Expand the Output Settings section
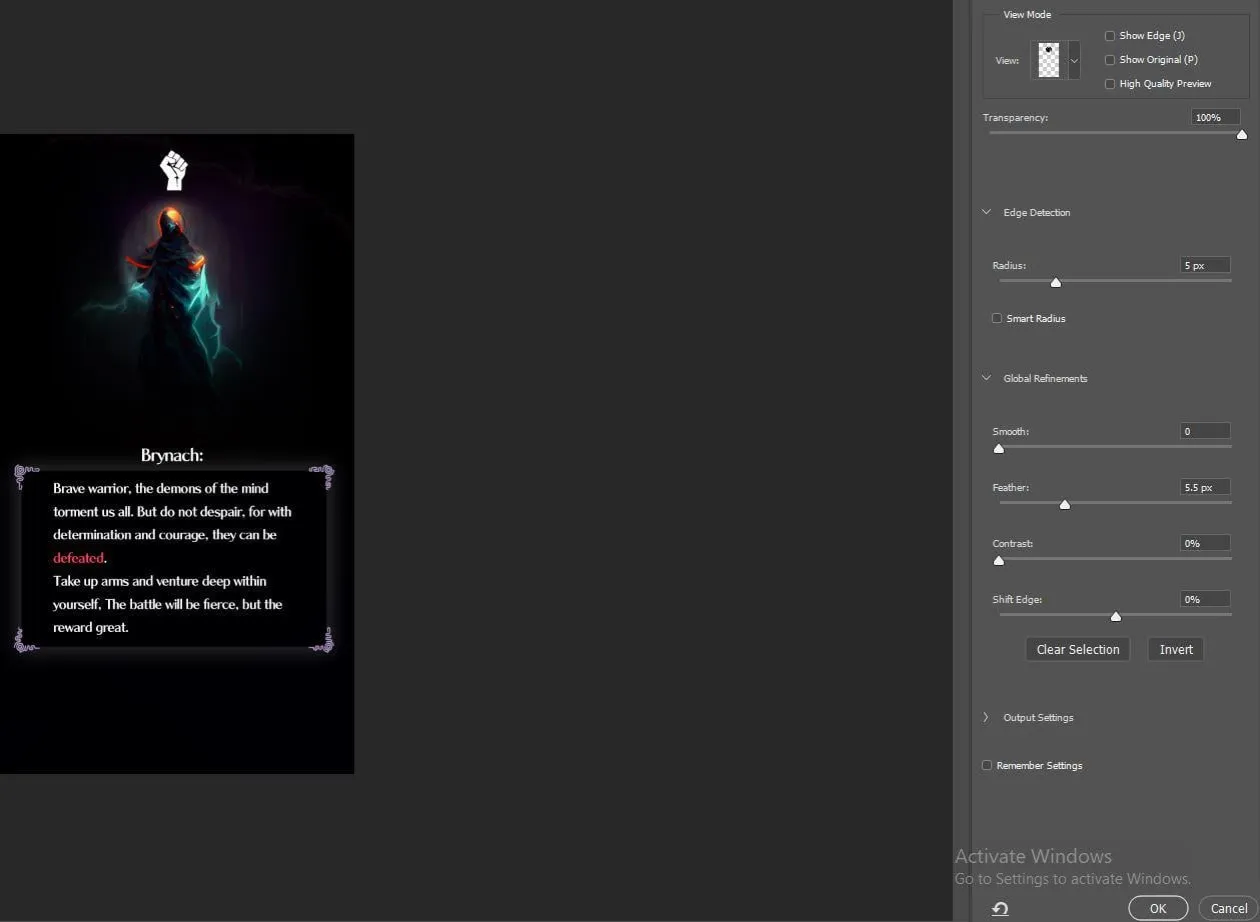This screenshot has height=922, width=1260. click(985, 717)
